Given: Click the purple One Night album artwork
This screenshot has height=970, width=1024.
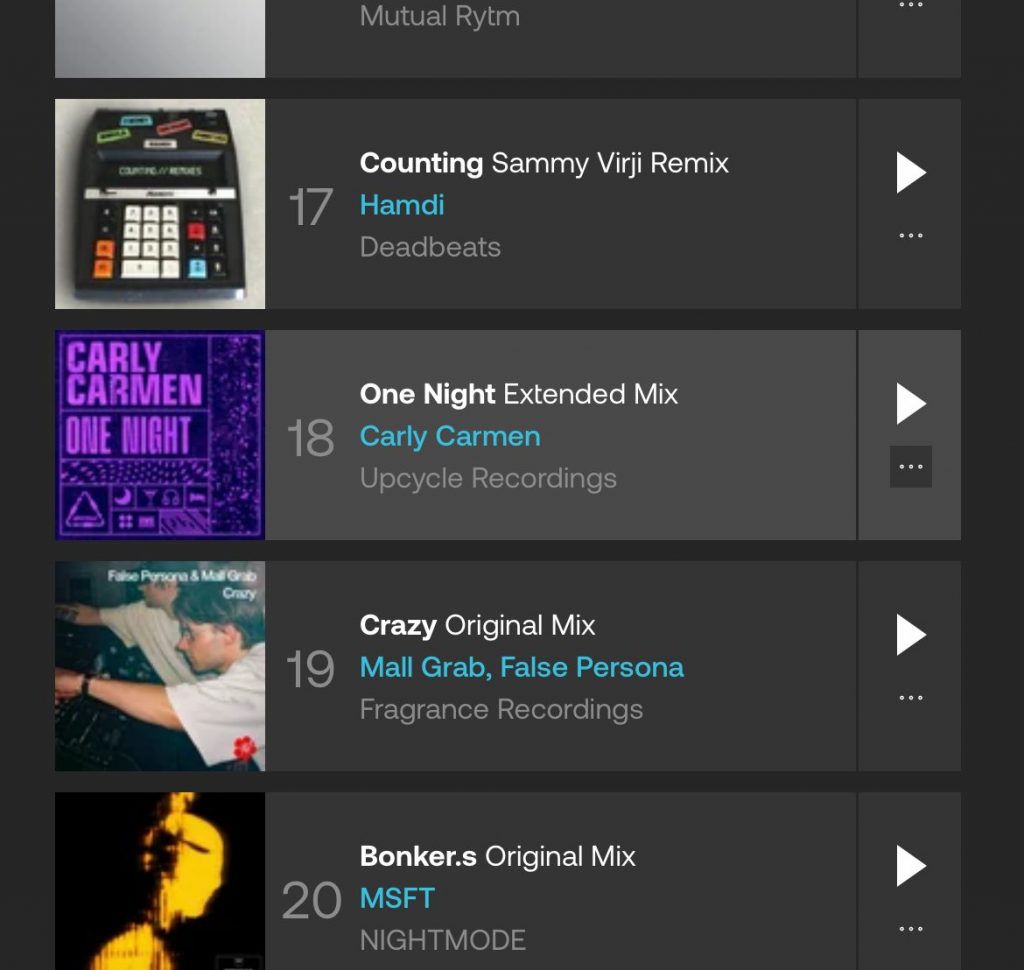Looking at the screenshot, I should (x=160, y=435).
